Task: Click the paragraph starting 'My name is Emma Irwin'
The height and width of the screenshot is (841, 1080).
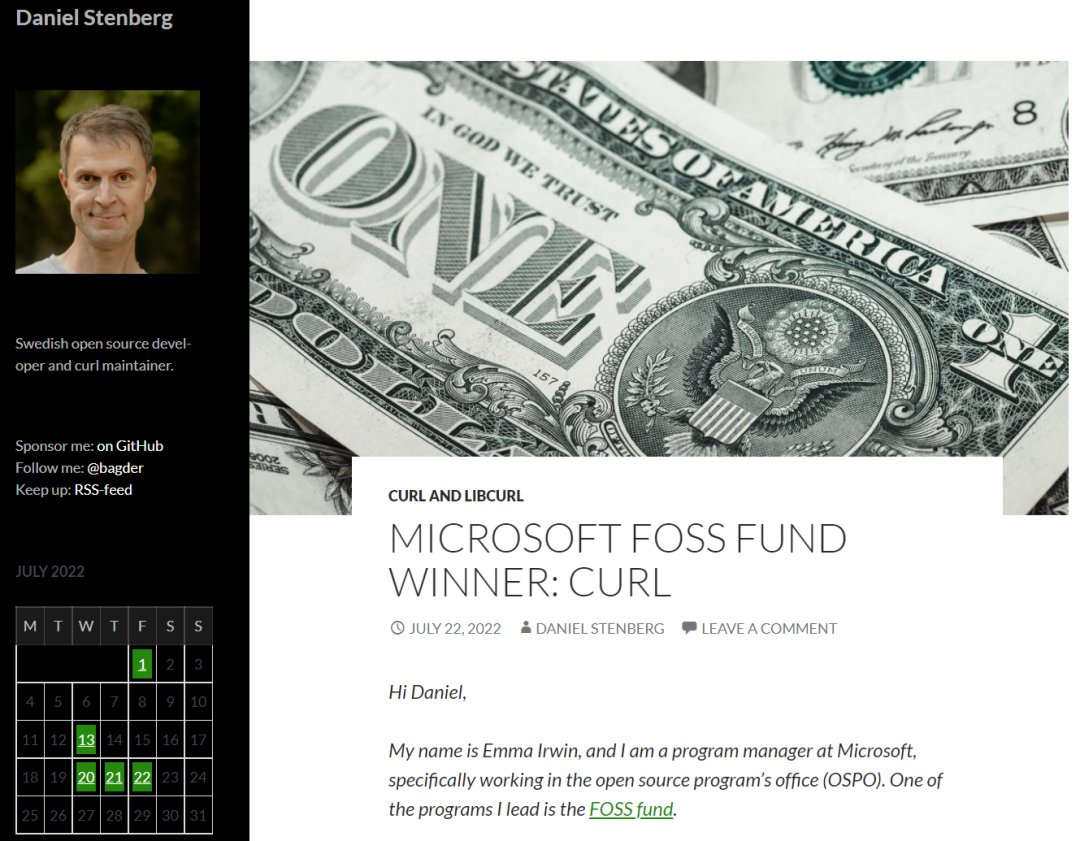Action: (665, 780)
